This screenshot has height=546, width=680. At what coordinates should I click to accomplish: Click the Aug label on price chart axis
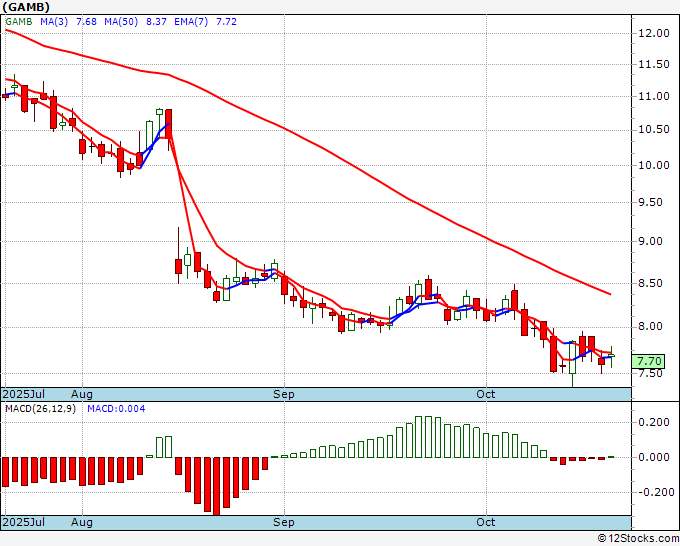(x=82, y=394)
